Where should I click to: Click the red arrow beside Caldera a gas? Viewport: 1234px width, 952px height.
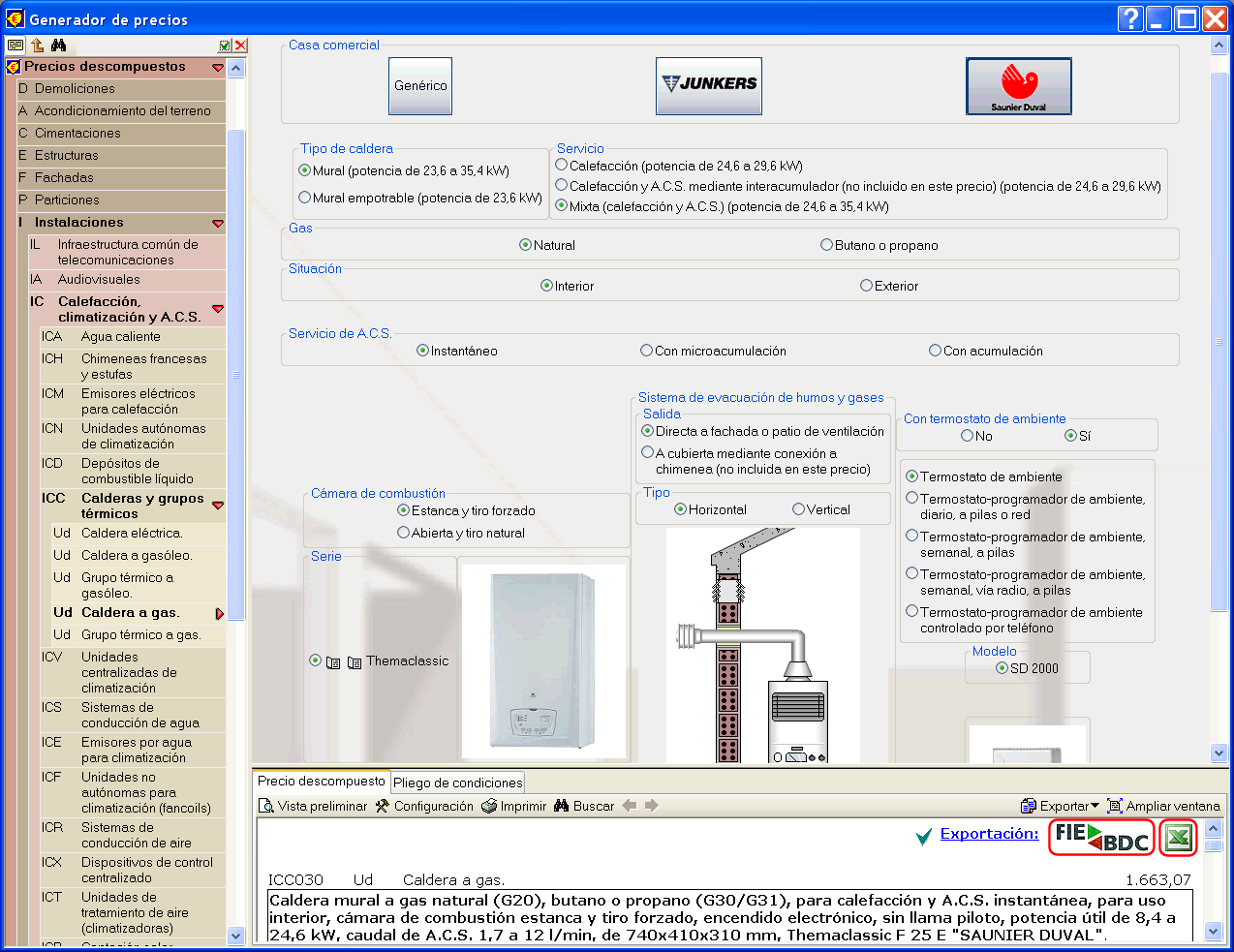click(220, 614)
